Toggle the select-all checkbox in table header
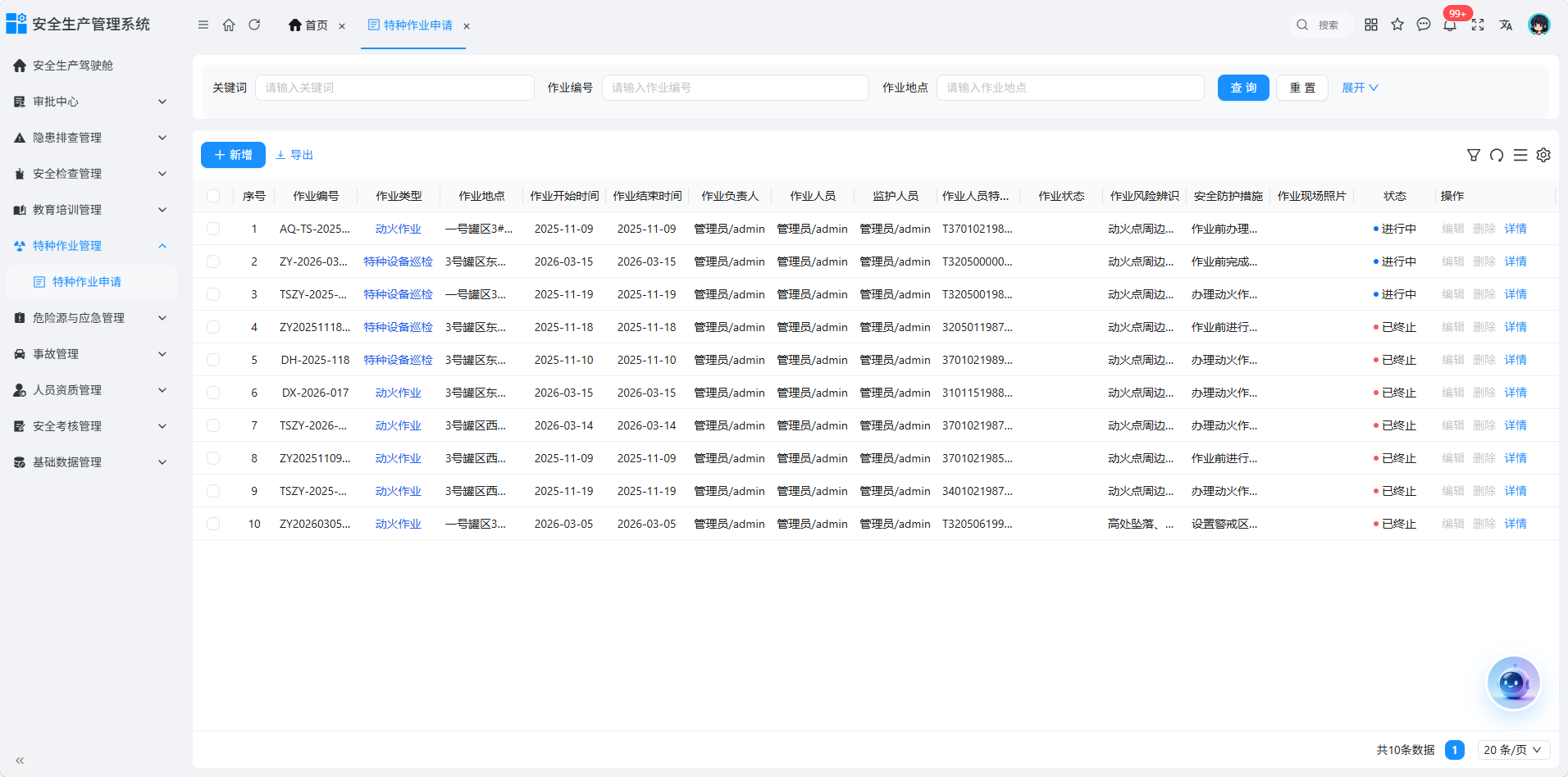This screenshot has height=777, width=1568. click(x=213, y=196)
